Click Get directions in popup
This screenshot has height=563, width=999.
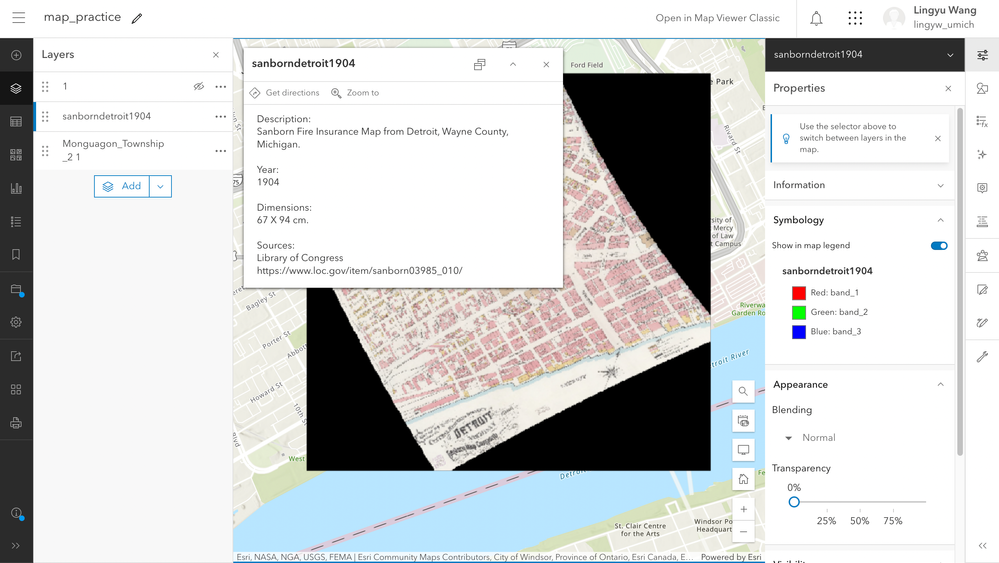[285, 93]
